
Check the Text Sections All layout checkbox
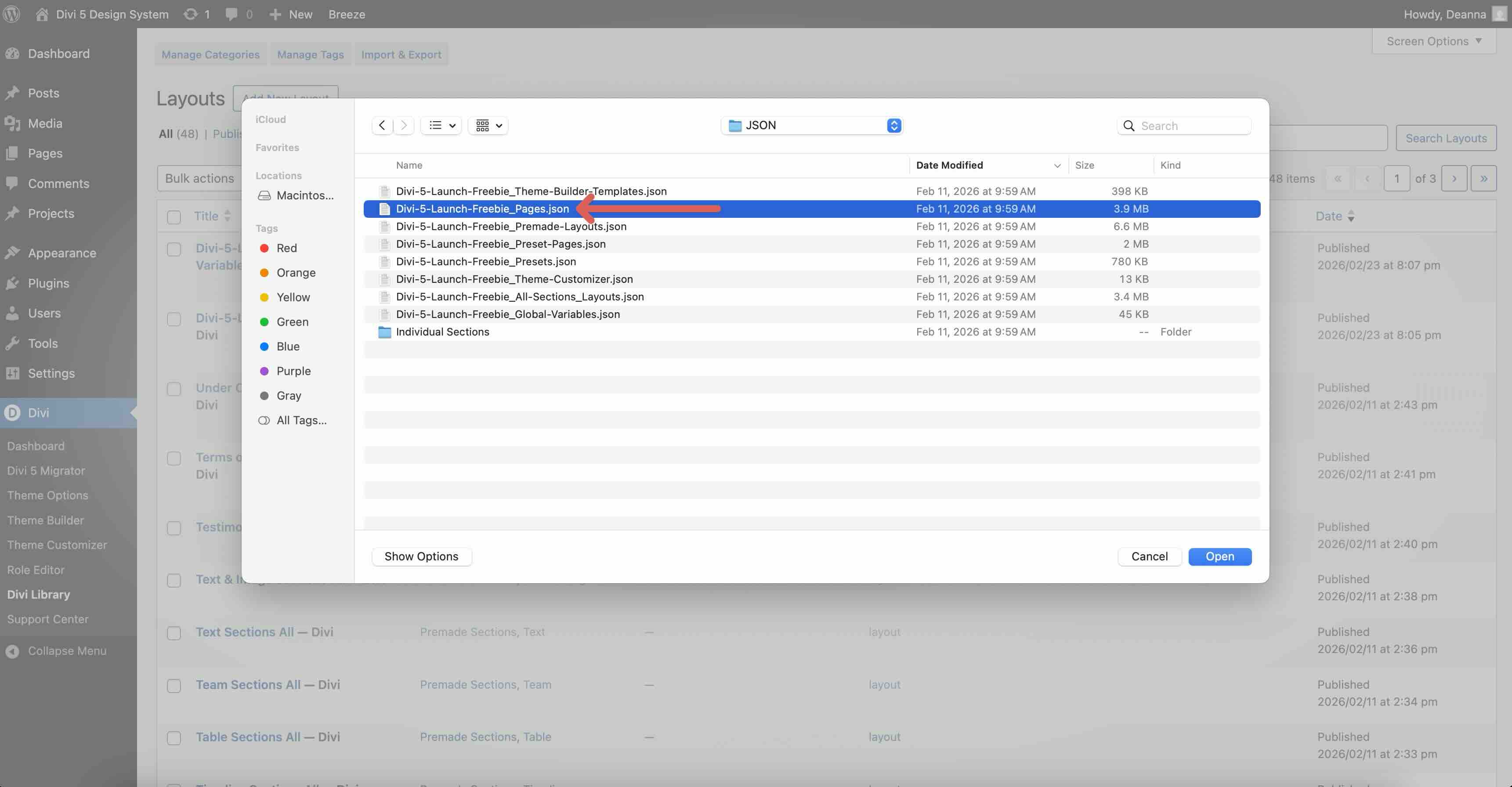point(174,633)
